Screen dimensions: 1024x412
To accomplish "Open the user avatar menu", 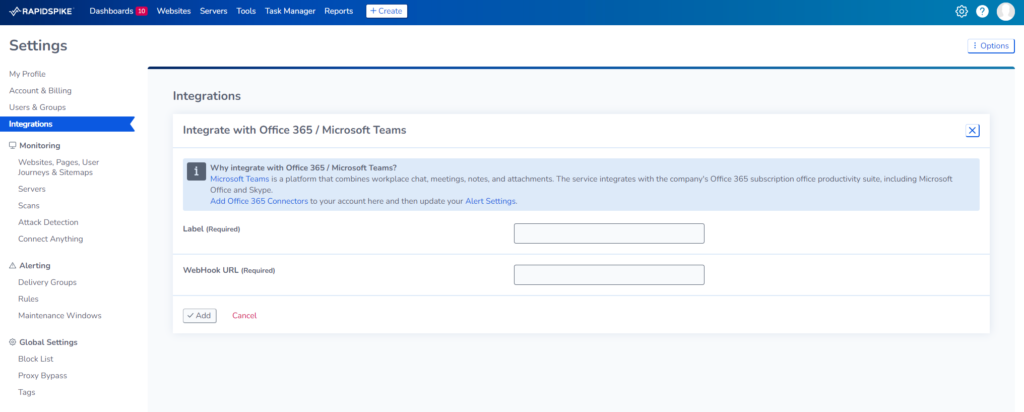I will tap(1006, 11).
